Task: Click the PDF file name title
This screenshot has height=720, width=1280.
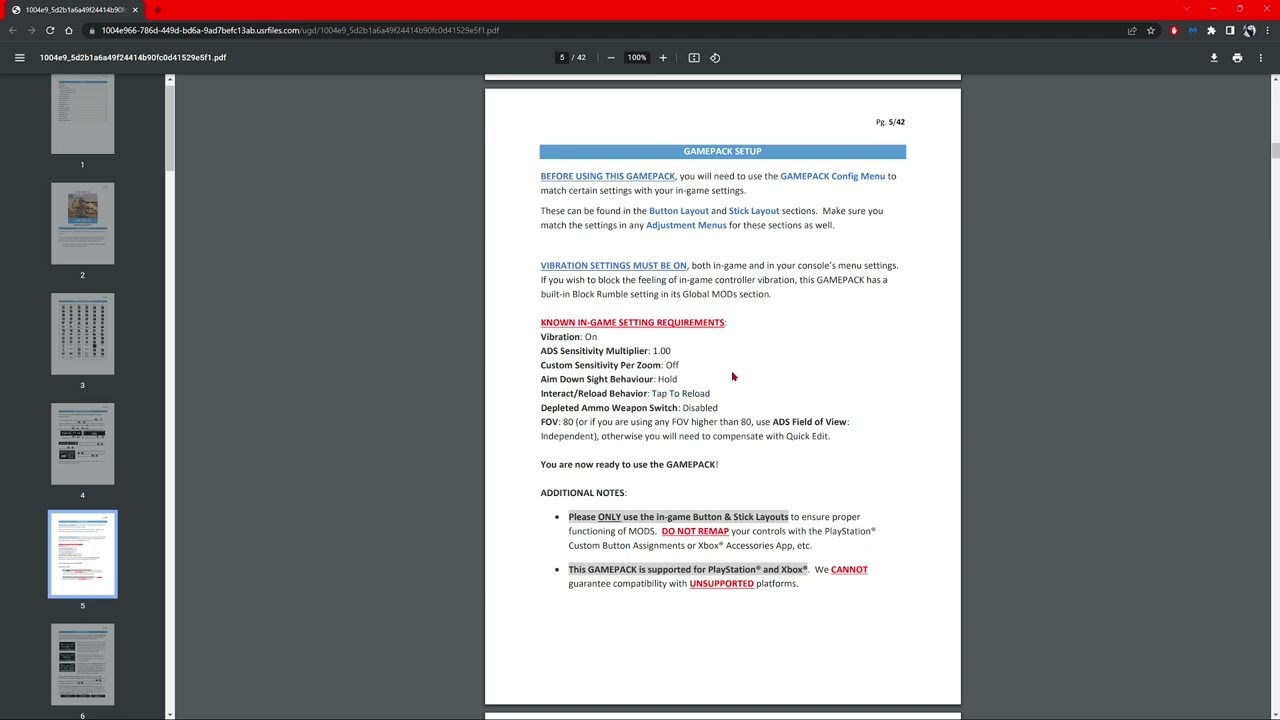Action: pyautogui.click(x=133, y=58)
